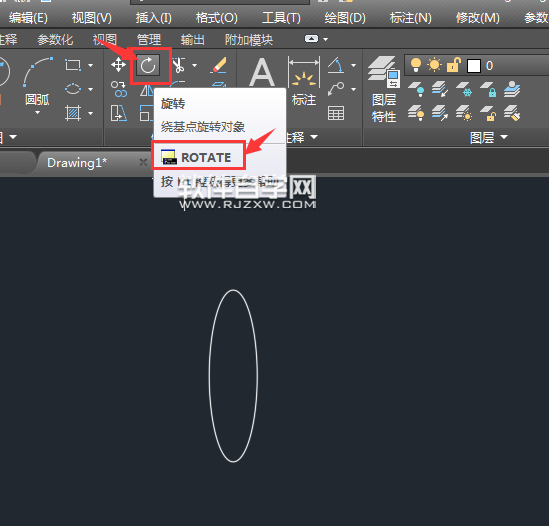Select the Trim scissors tool
549x526 pixels.
click(x=179, y=65)
